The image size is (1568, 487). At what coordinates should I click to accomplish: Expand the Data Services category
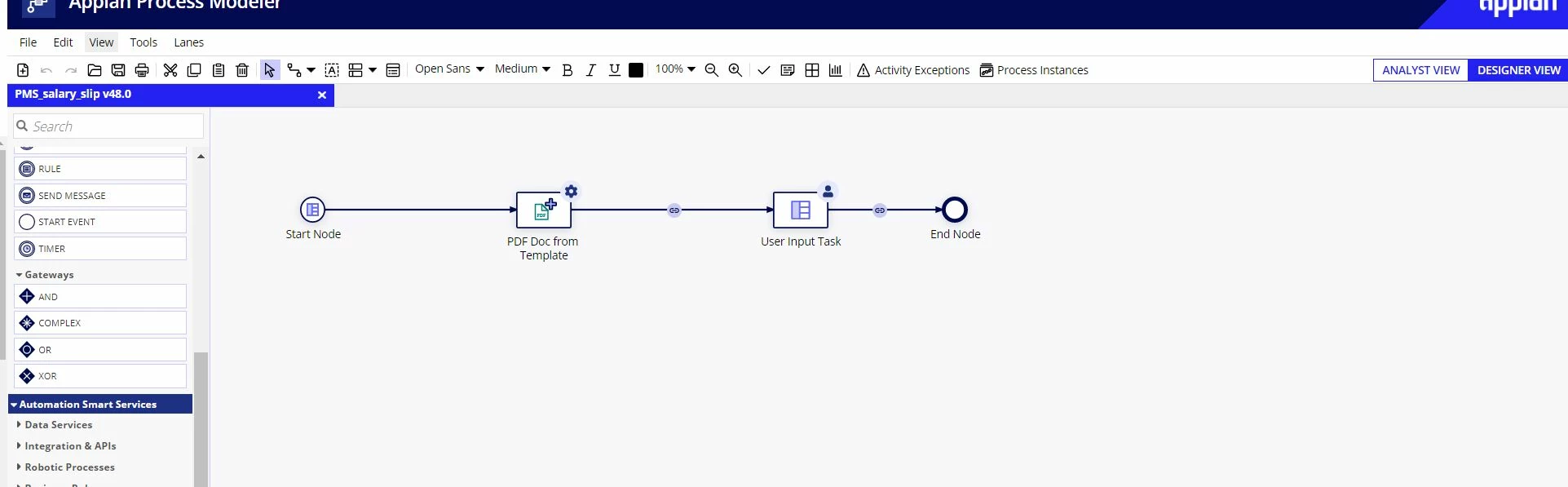coord(55,425)
